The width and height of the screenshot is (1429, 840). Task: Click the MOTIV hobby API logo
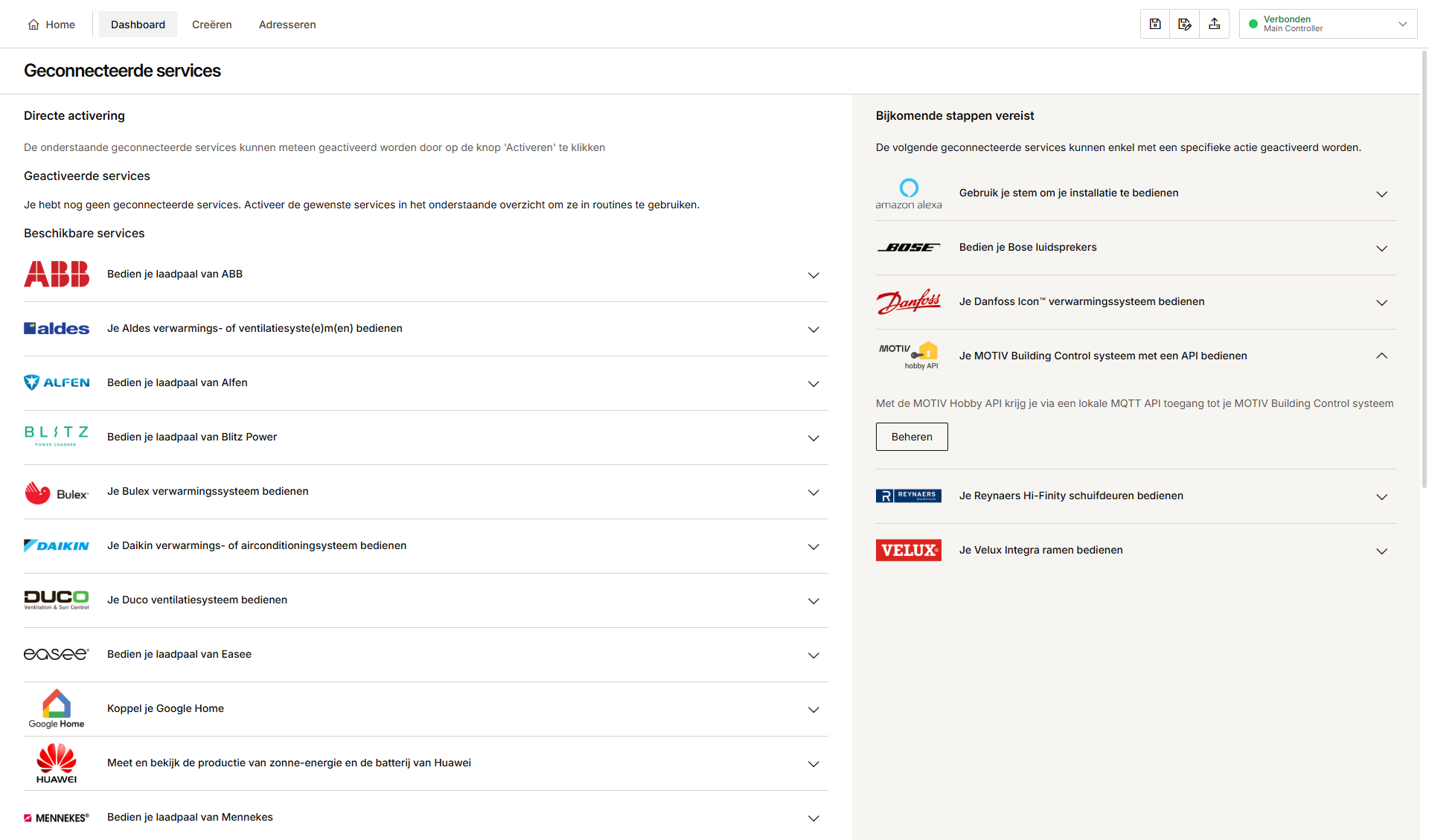pyautogui.click(x=909, y=356)
